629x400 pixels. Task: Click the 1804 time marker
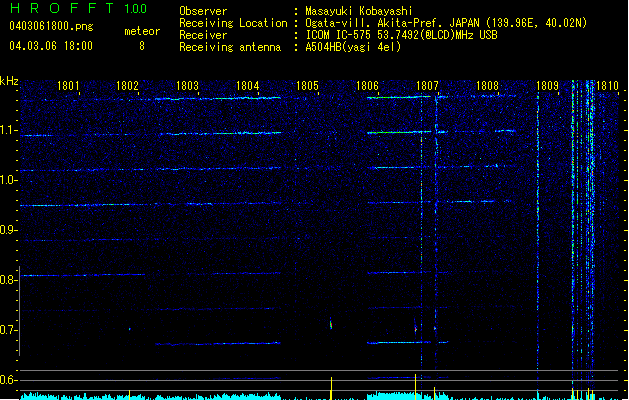coord(248,86)
